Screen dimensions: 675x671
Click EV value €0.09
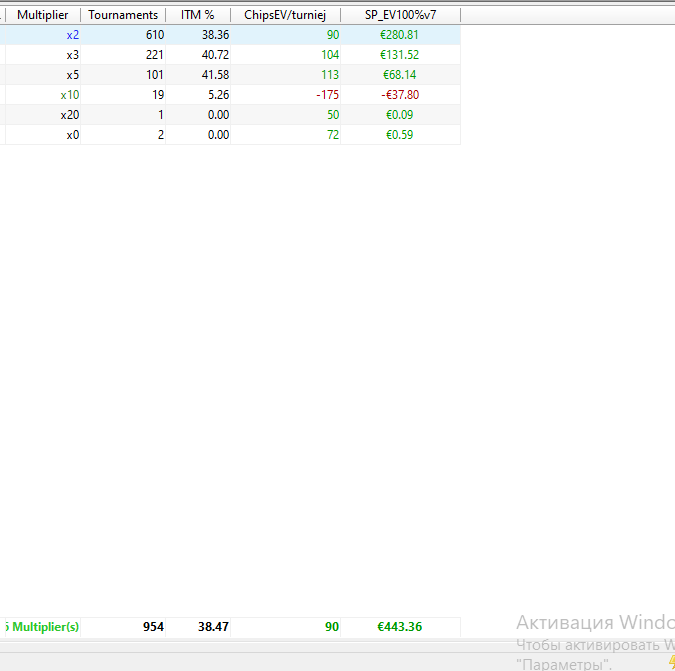(x=399, y=115)
